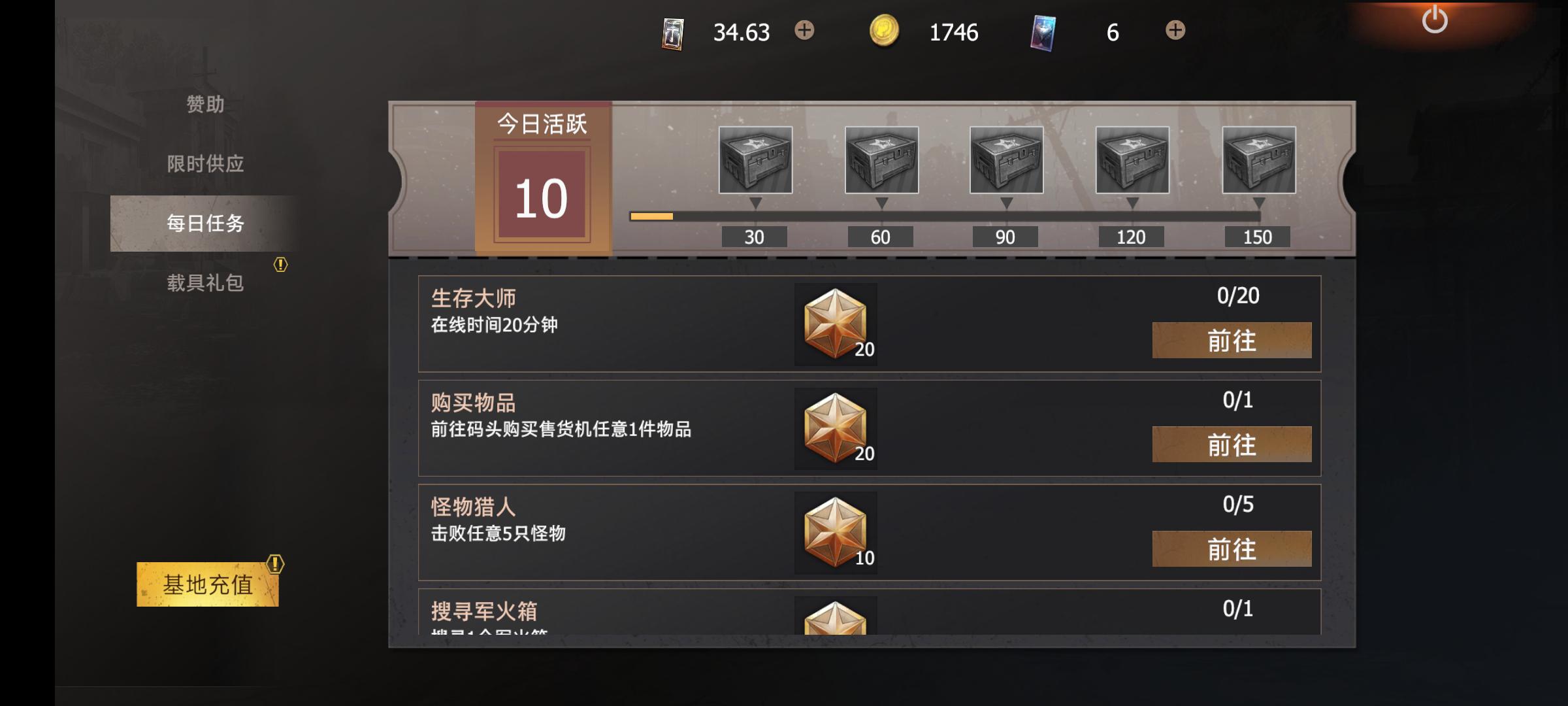Open the reward crate at 150 activity

click(x=1259, y=160)
